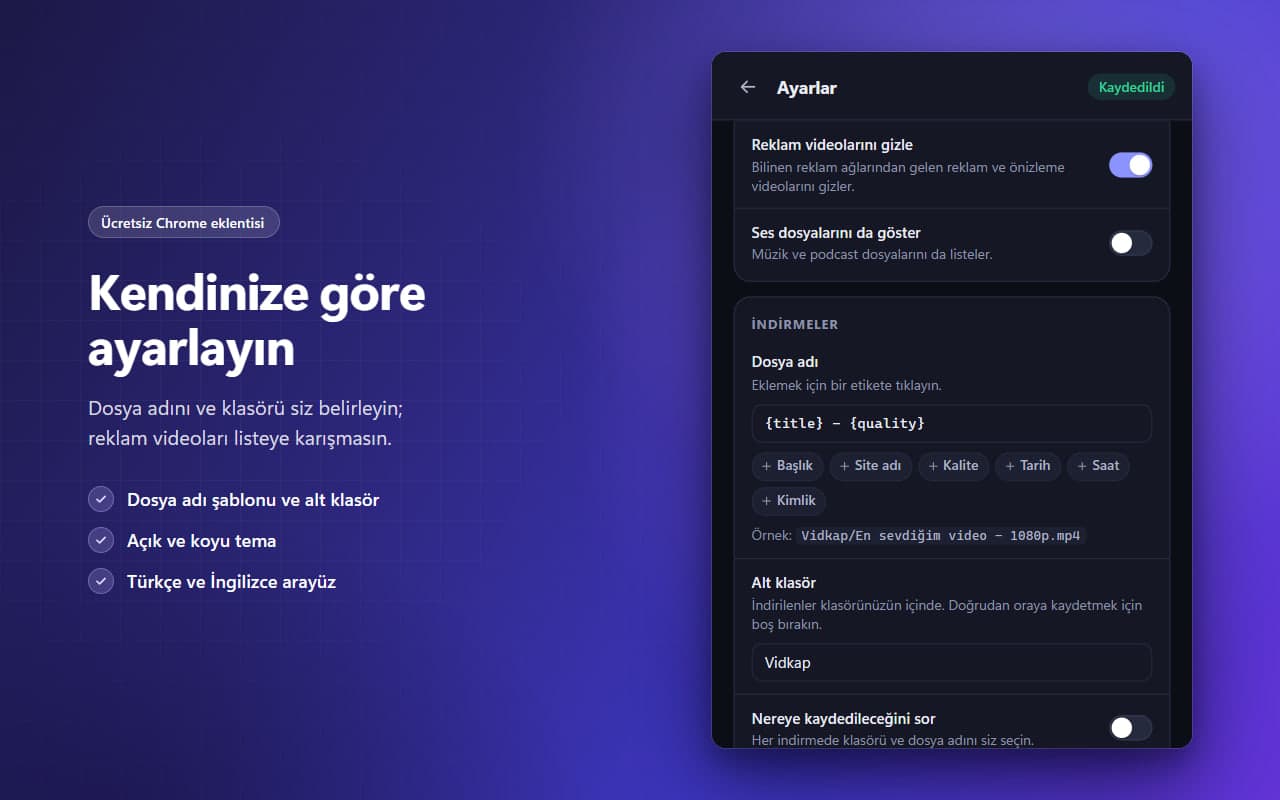The width and height of the screenshot is (1280, 800).
Task: Click the Nereye kaydedileceğini sor label
Action: (x=843, y=719)
